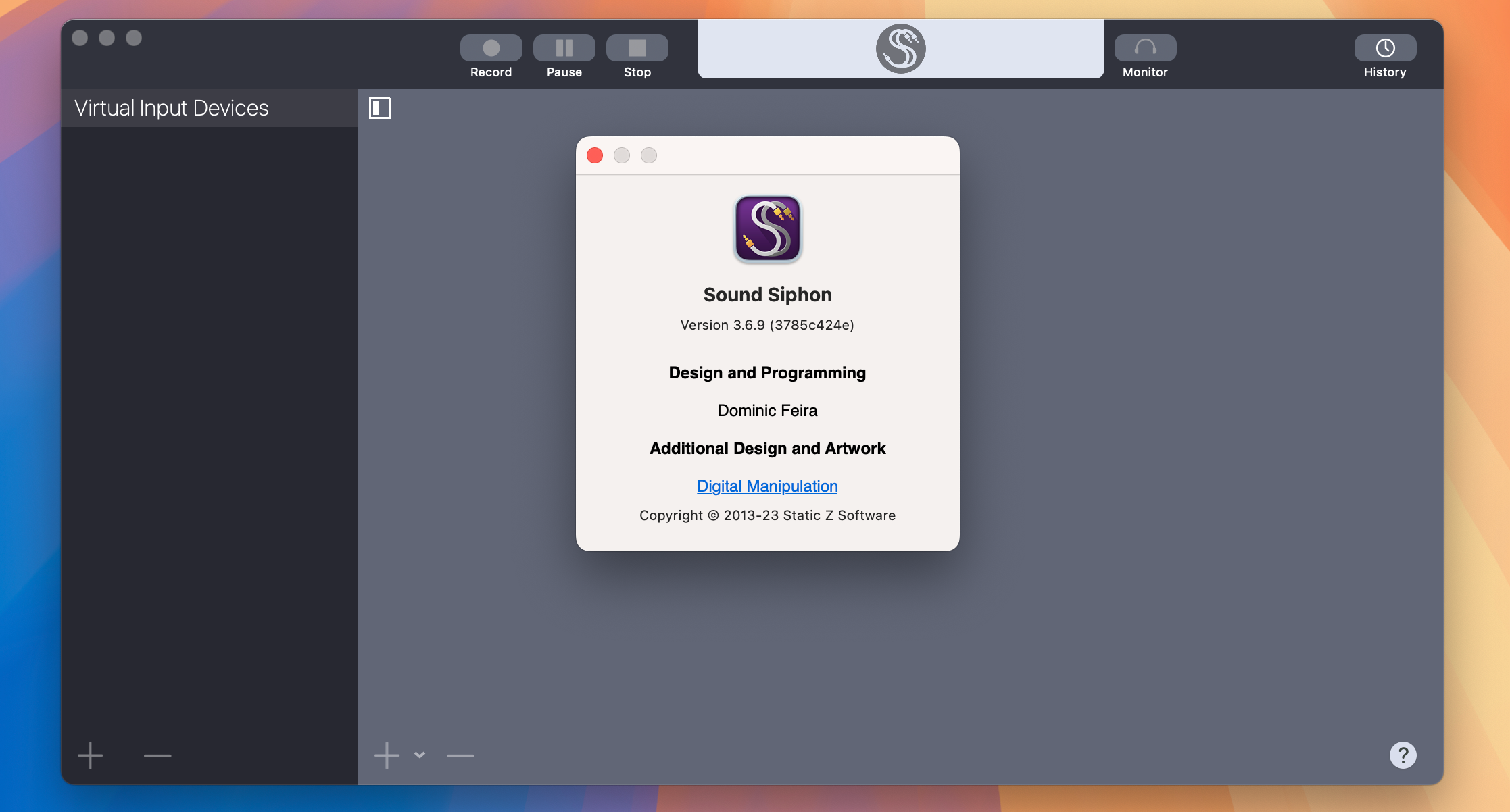Click the Virtual Input Devices header

coord(172,108)
